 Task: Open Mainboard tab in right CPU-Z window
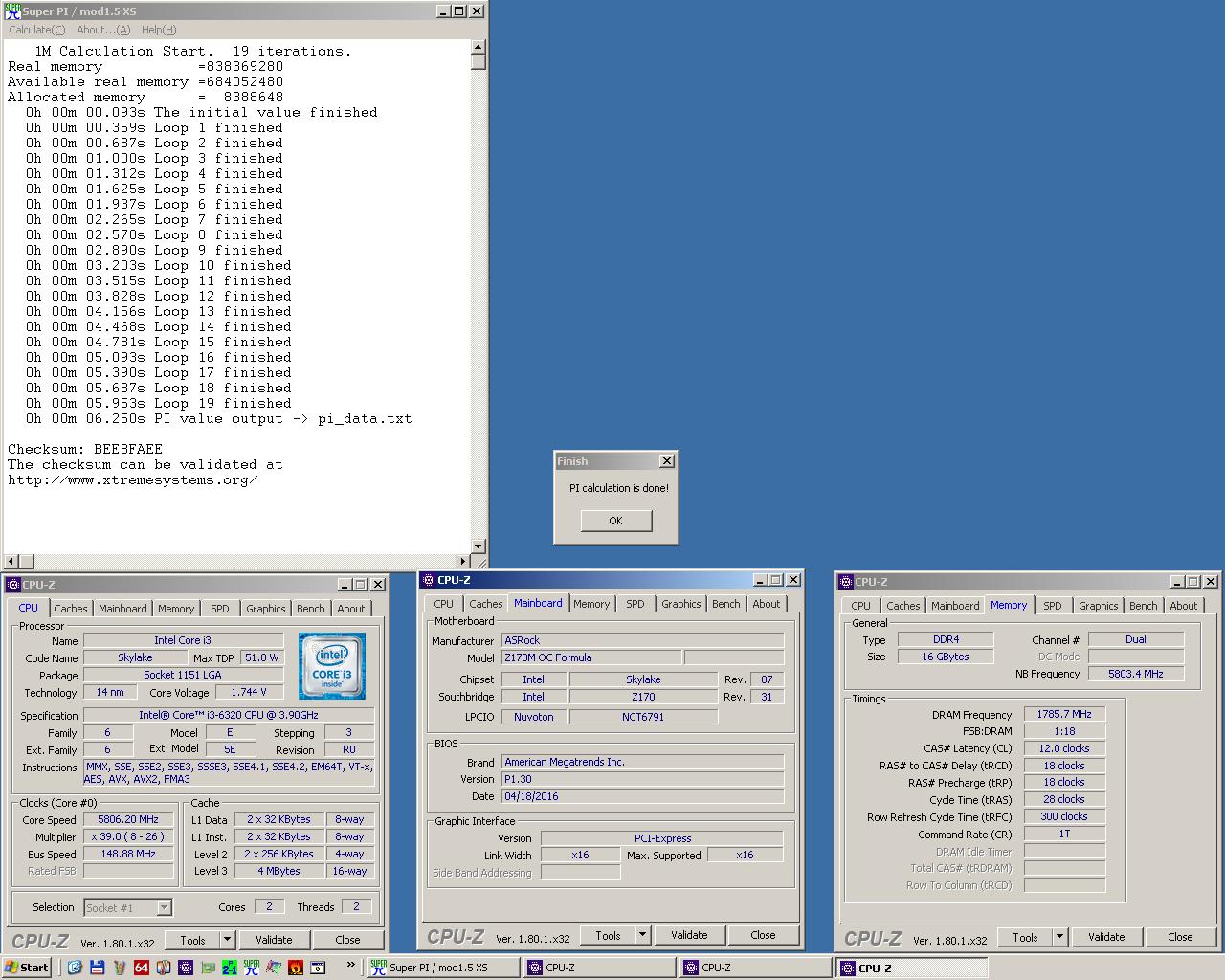coord(955,606)
